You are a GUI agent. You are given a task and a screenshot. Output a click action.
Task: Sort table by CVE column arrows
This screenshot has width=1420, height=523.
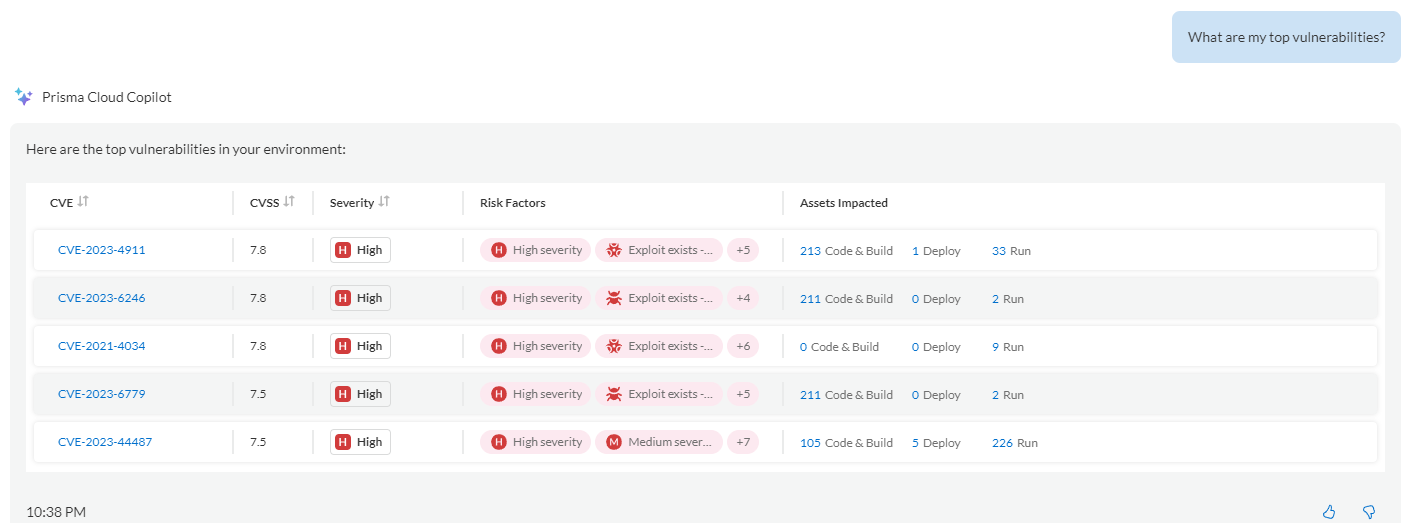click(x=83, y=202)
